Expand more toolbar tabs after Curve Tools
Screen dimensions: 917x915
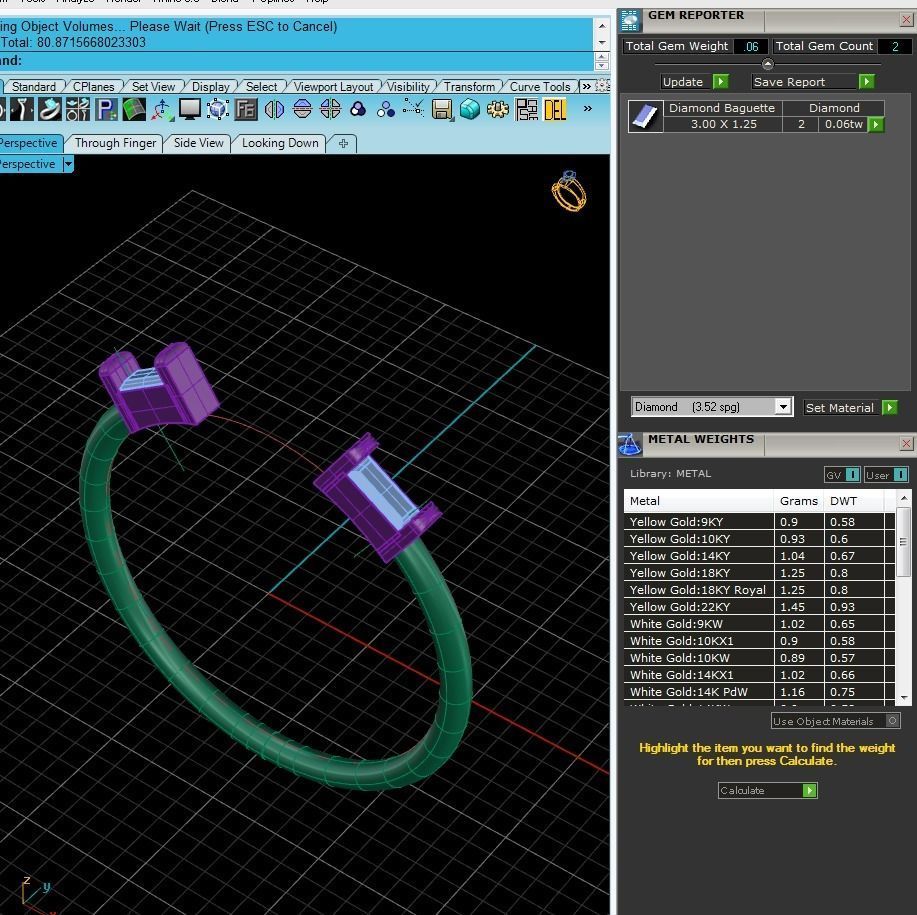click(x=586, y=87)
